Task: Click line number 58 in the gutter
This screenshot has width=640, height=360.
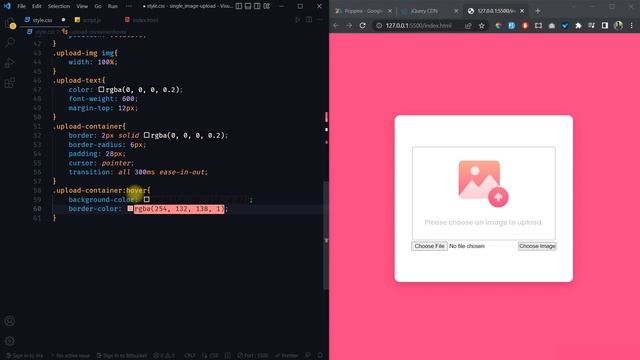Action: [38, 191]
